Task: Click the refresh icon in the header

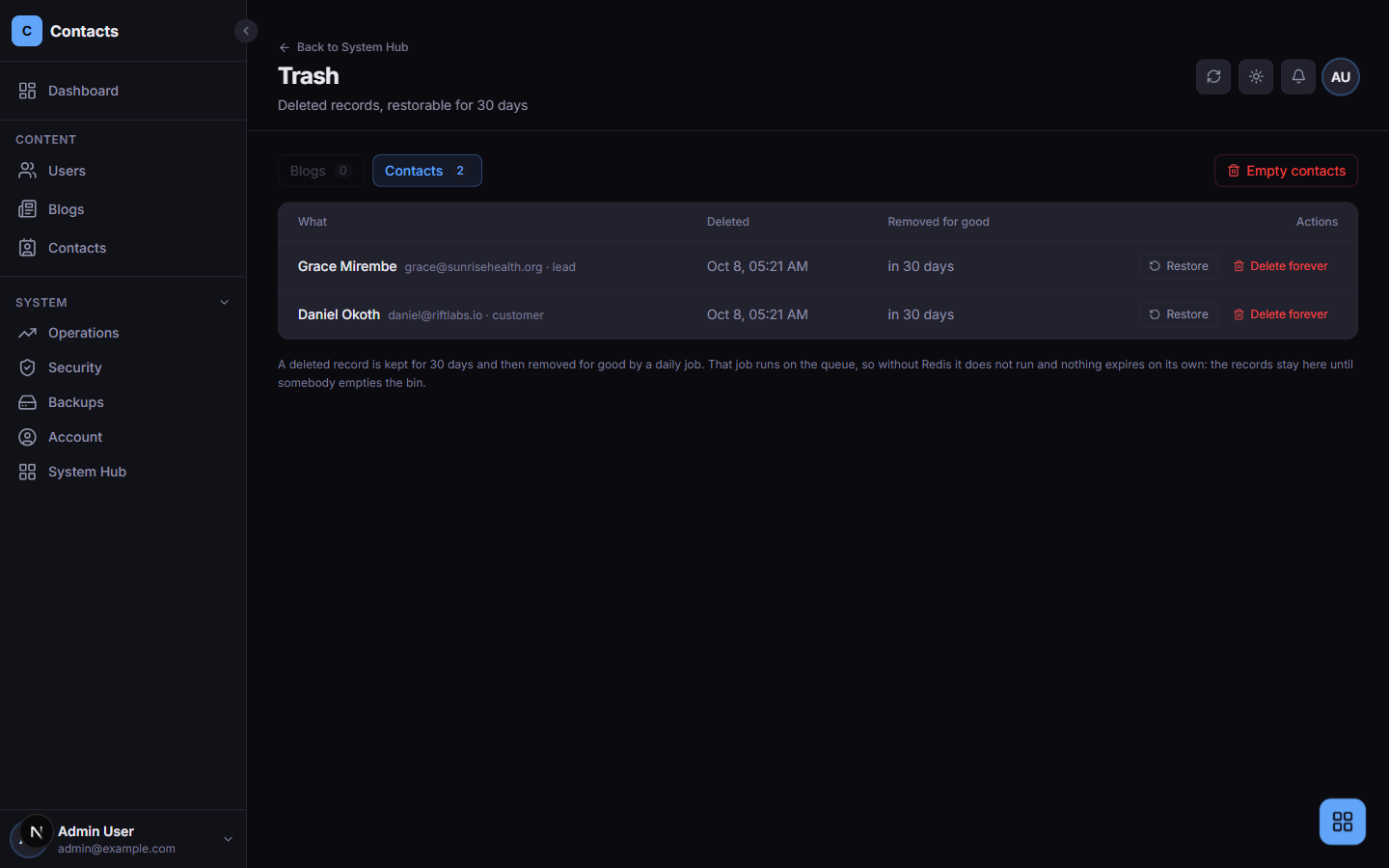Action: [x=1213, y=77]
